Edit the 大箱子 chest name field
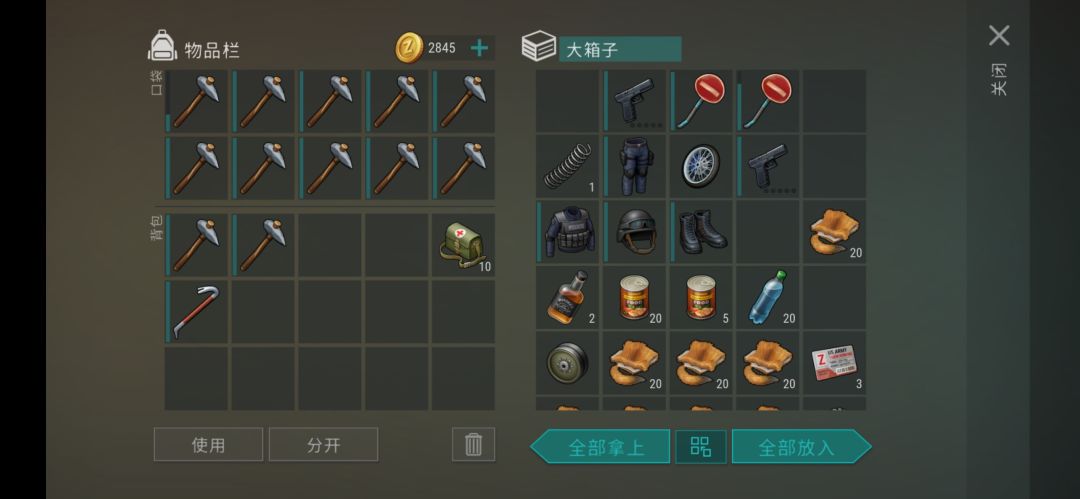The width and height of the screenshot is (1080, 499). (x=620, y=49)
